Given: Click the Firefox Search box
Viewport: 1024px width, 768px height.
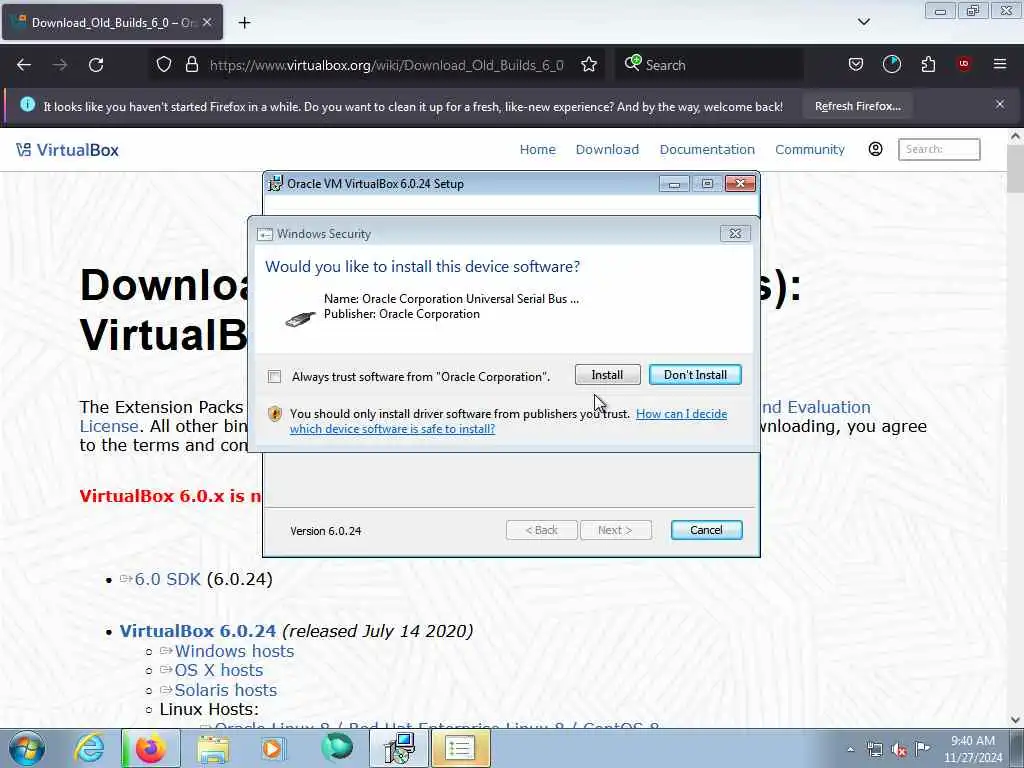Looking at the screenshot, I should point(709,65).
